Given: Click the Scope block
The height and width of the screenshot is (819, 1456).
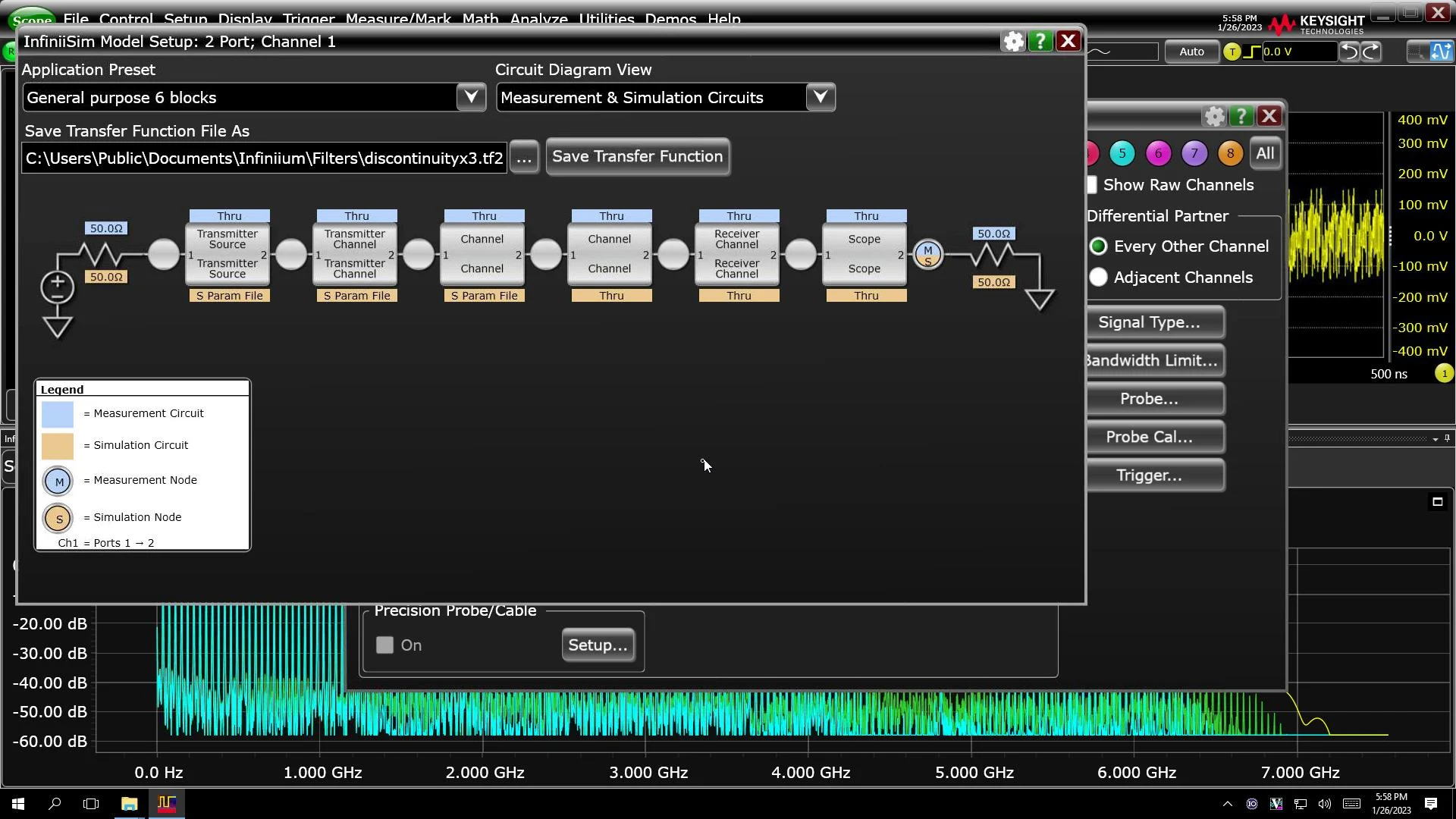Looking at the screenshot, I should point(864,255).
